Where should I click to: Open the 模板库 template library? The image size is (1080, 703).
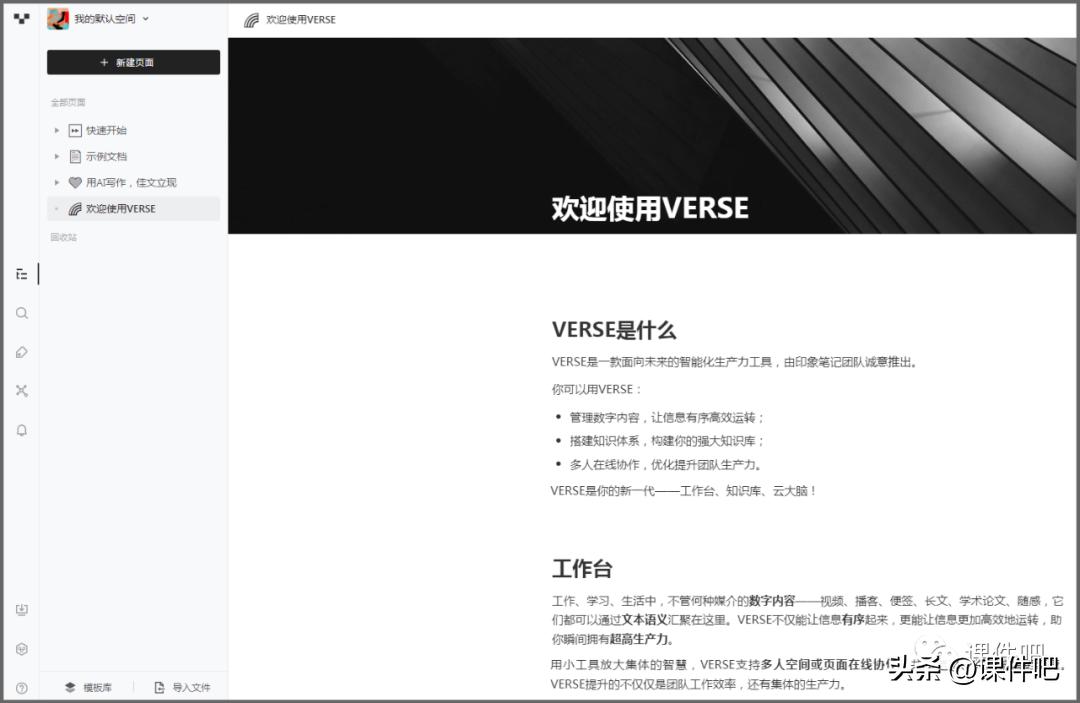[88, 687]
